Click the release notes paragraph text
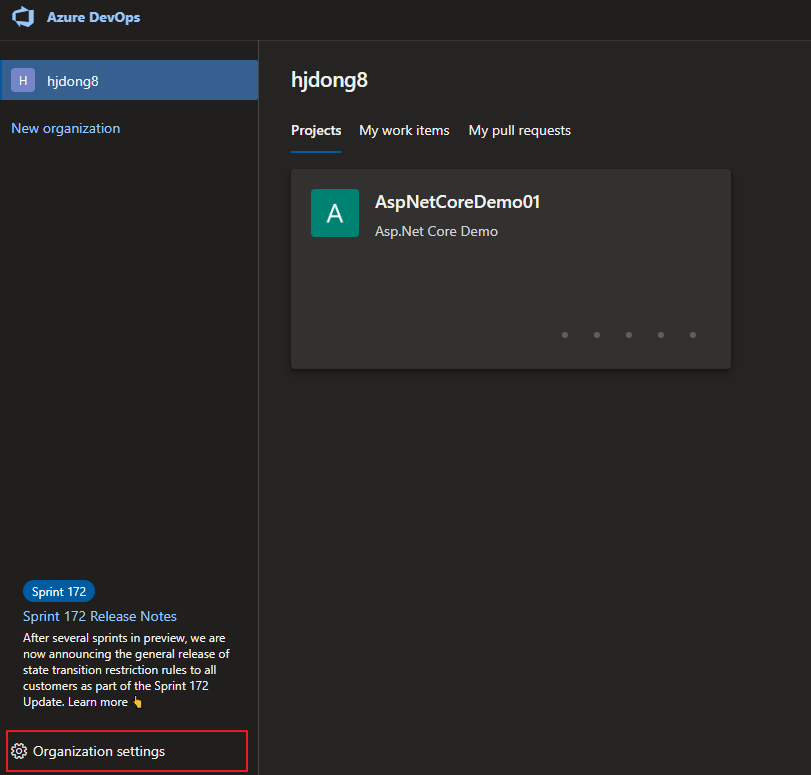 (126, 670)
